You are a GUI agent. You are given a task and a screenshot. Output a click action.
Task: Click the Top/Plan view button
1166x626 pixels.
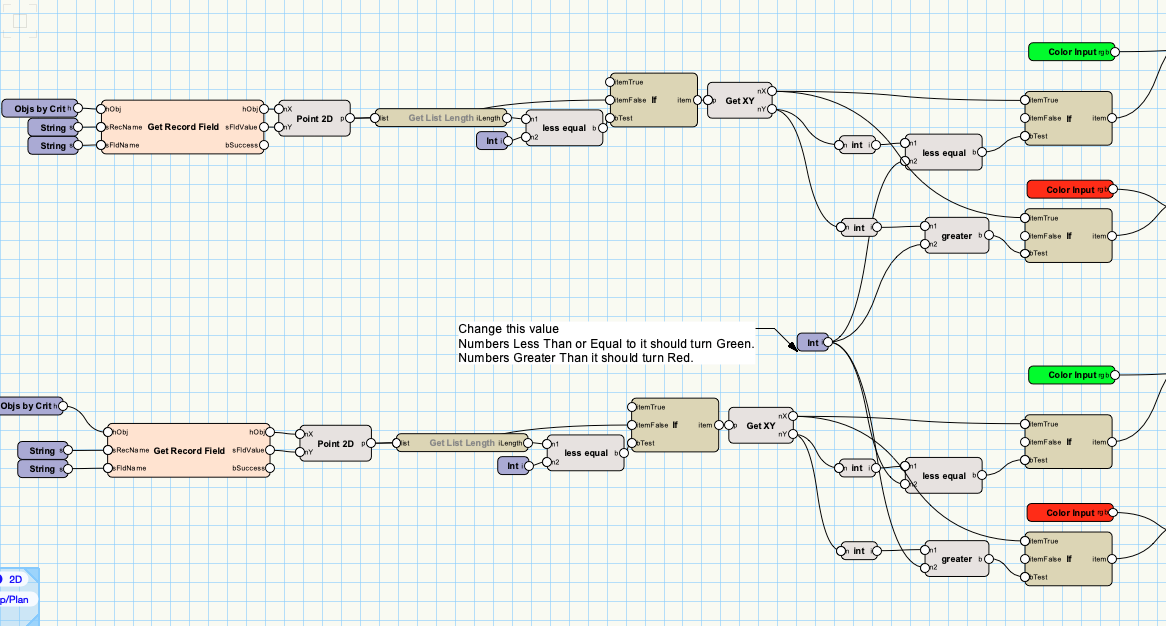18,600
